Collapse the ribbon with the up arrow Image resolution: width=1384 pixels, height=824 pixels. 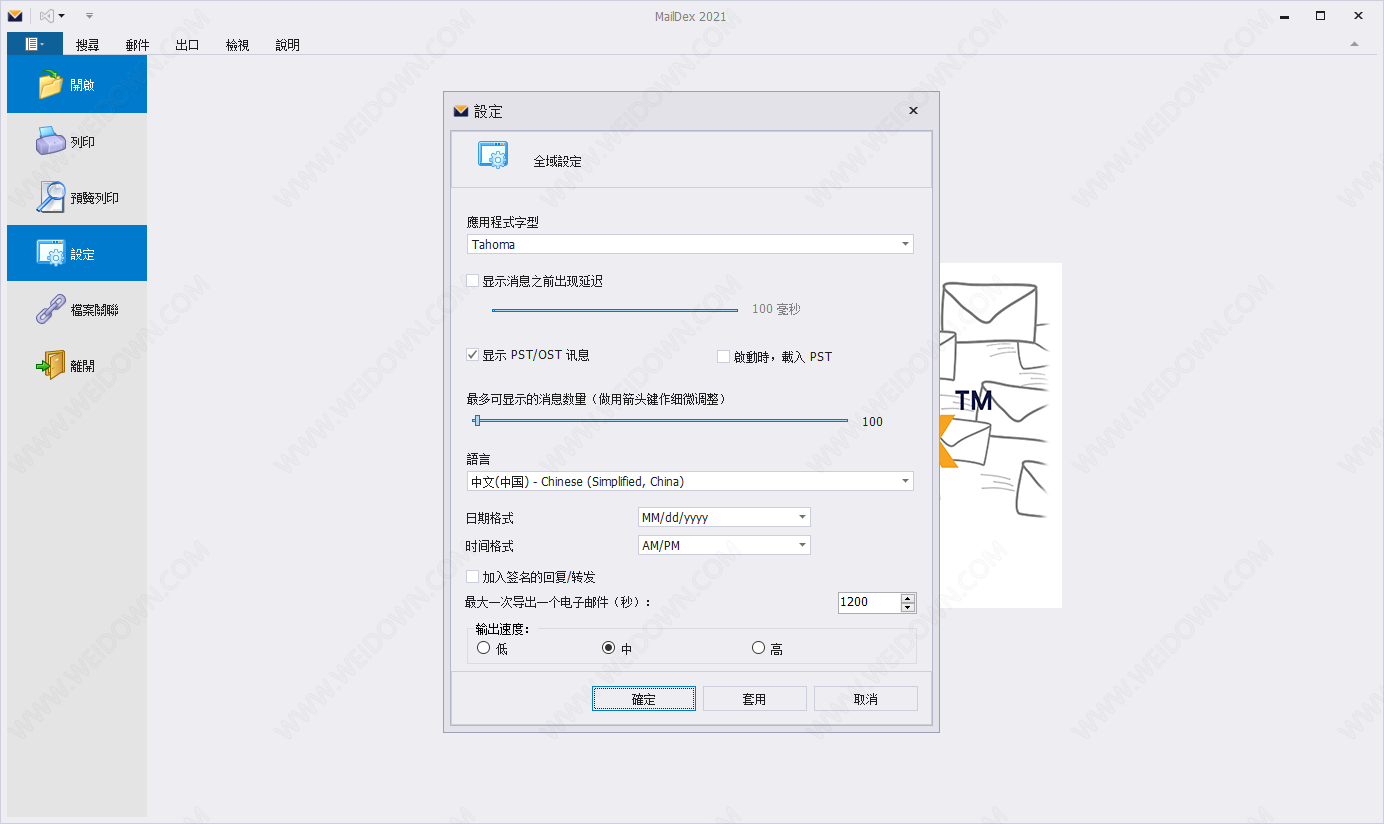(x=1354, y=44)
